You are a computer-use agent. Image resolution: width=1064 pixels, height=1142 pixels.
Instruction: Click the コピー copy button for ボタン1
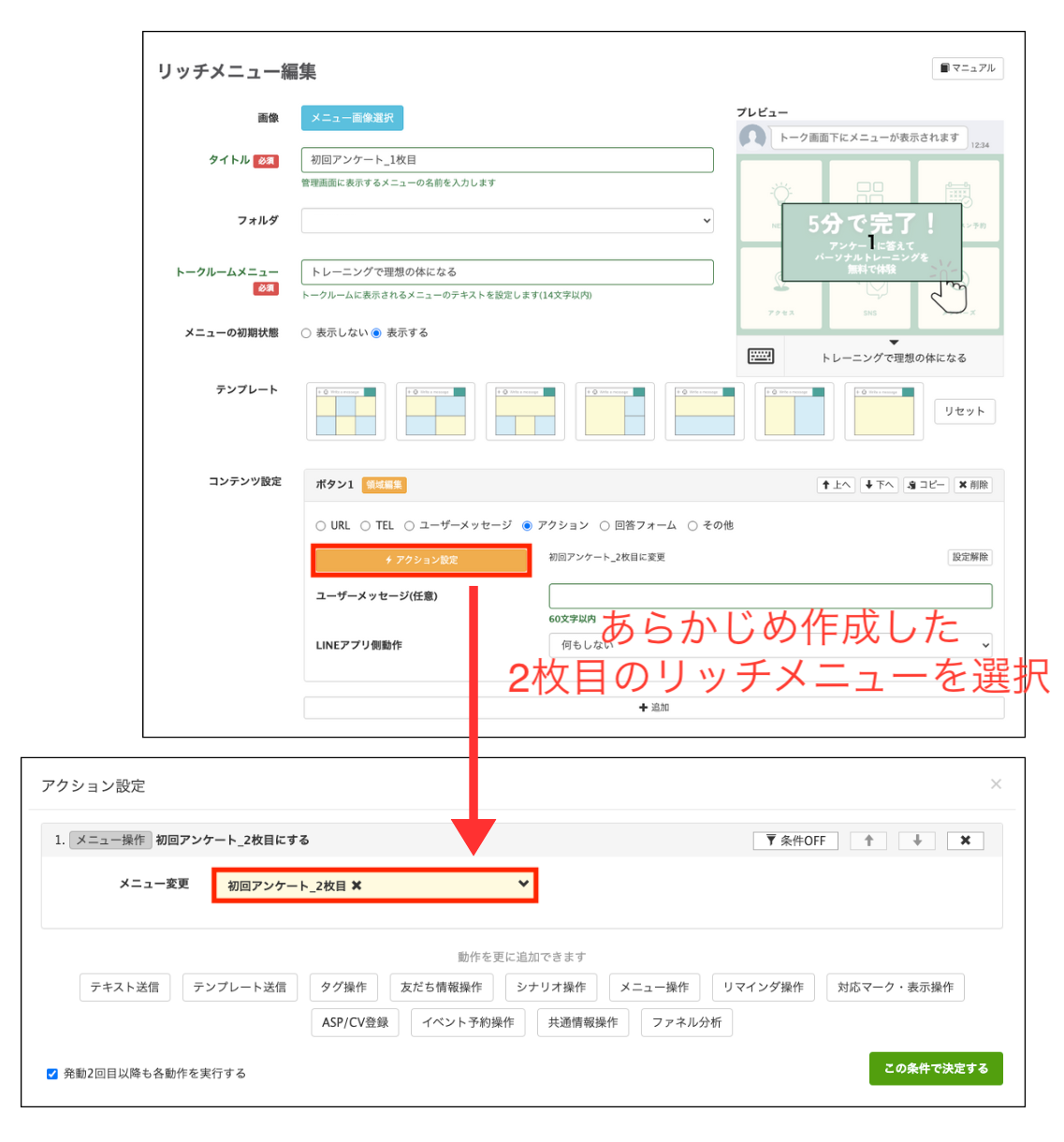coord(926,485)
